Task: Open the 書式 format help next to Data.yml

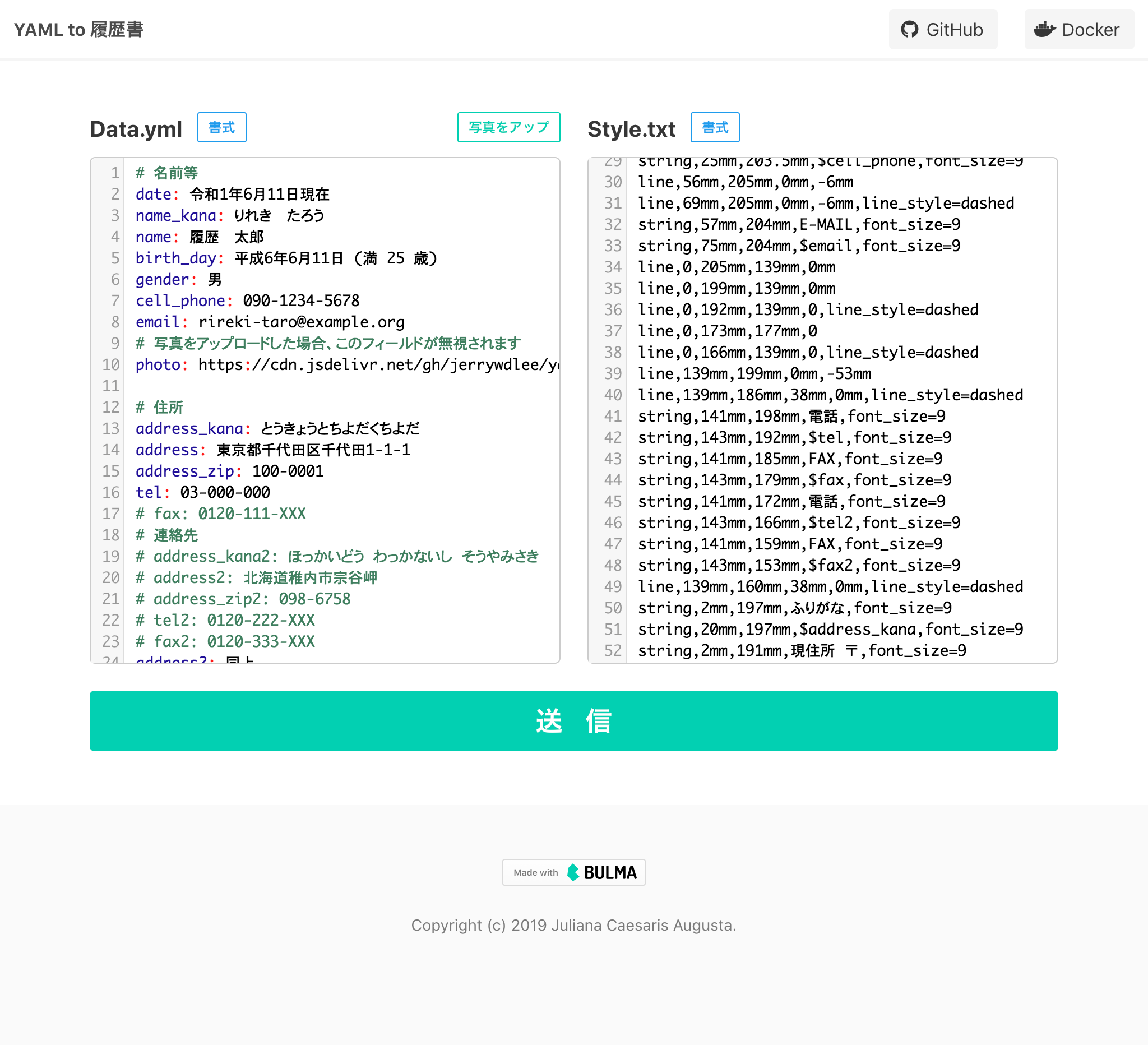Action: point(221,128)
